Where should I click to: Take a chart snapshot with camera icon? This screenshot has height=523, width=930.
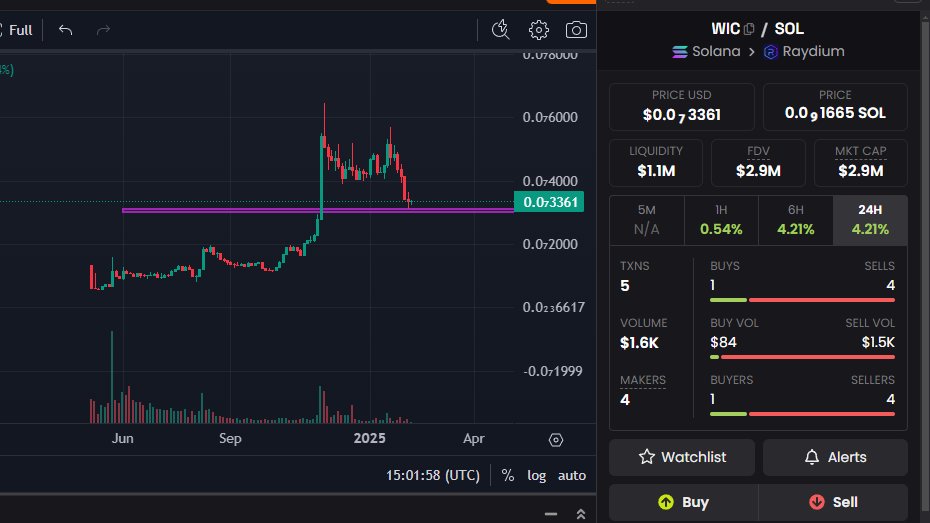pos(576,30)
